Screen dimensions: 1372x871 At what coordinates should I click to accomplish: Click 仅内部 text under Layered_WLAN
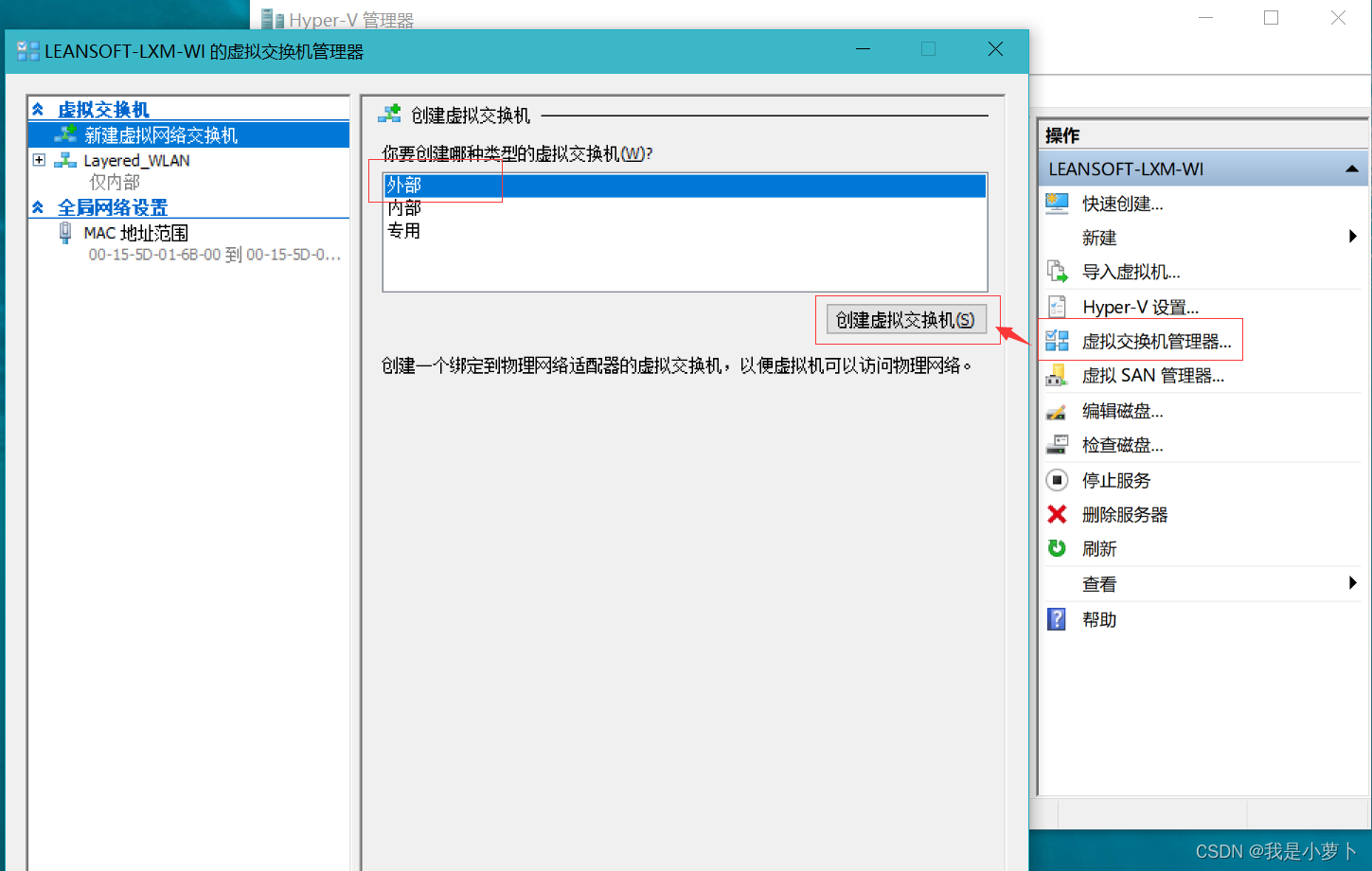point(114,182)
